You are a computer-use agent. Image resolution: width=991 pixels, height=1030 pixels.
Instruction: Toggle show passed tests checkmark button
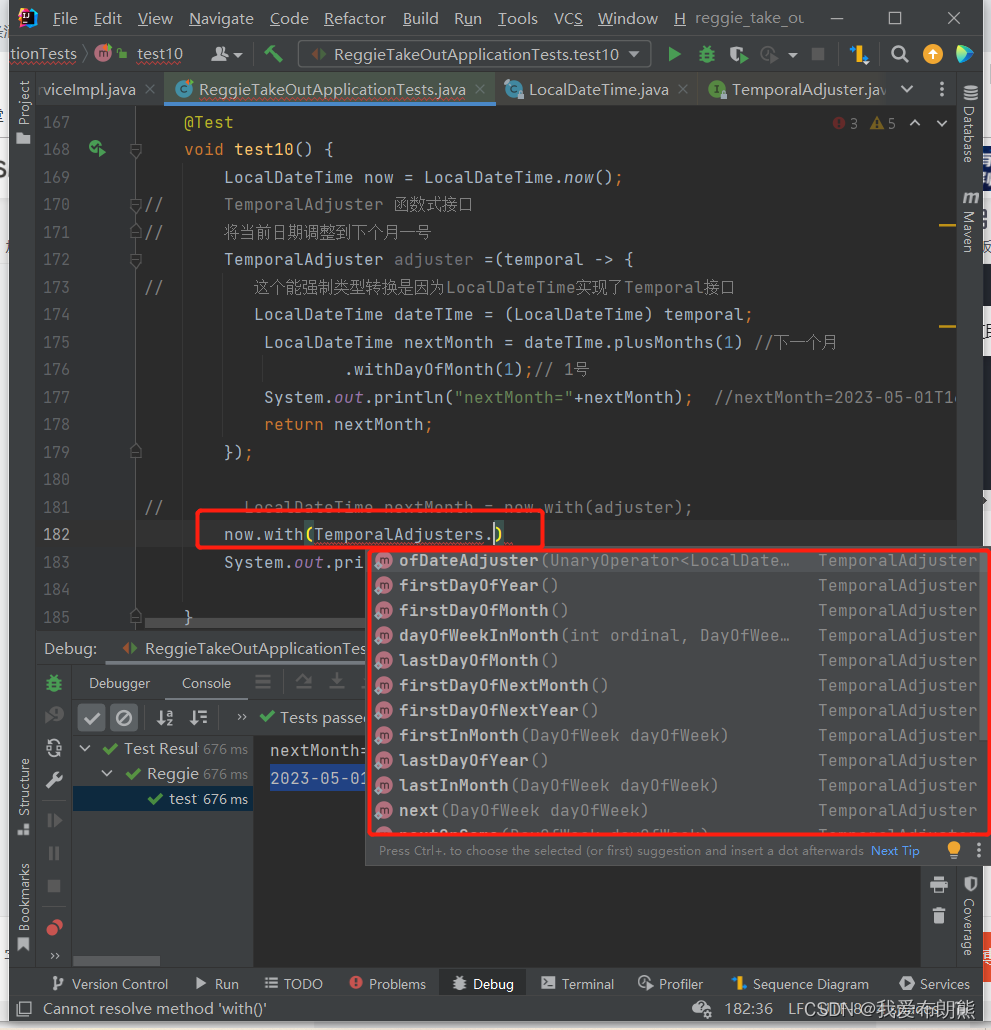coord(92,717)
